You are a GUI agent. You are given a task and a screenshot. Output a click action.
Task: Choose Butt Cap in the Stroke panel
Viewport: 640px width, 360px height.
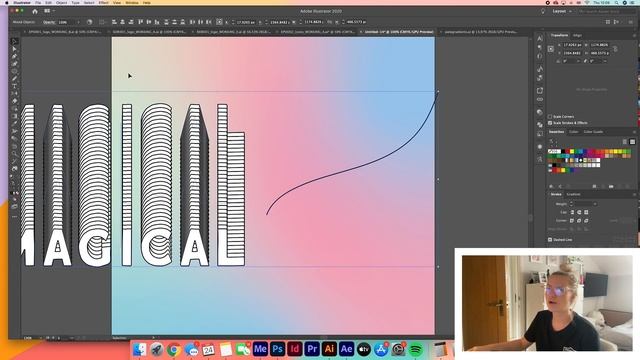coord(572,212)
